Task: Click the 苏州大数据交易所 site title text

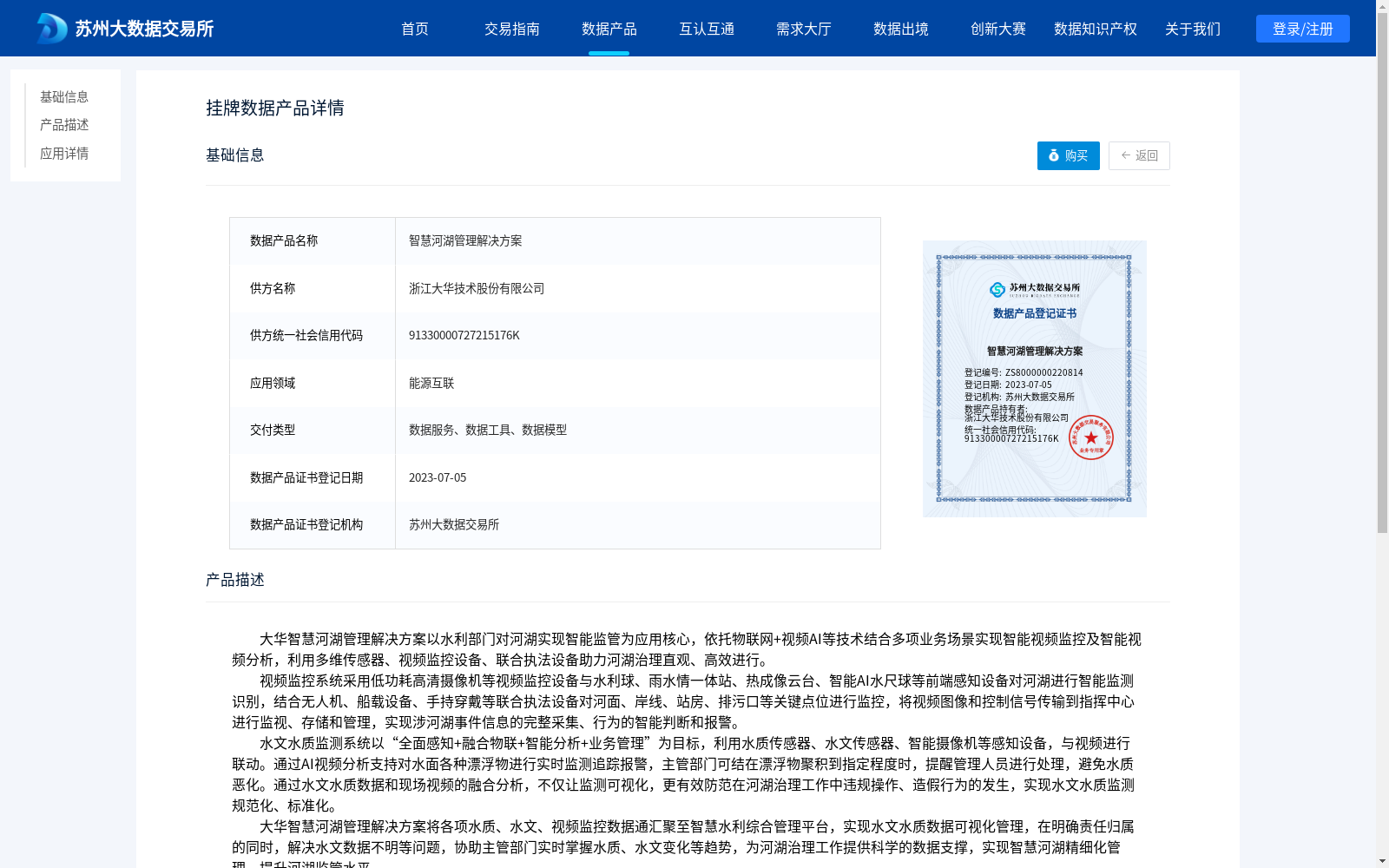Action: click(x=144, y=29)
